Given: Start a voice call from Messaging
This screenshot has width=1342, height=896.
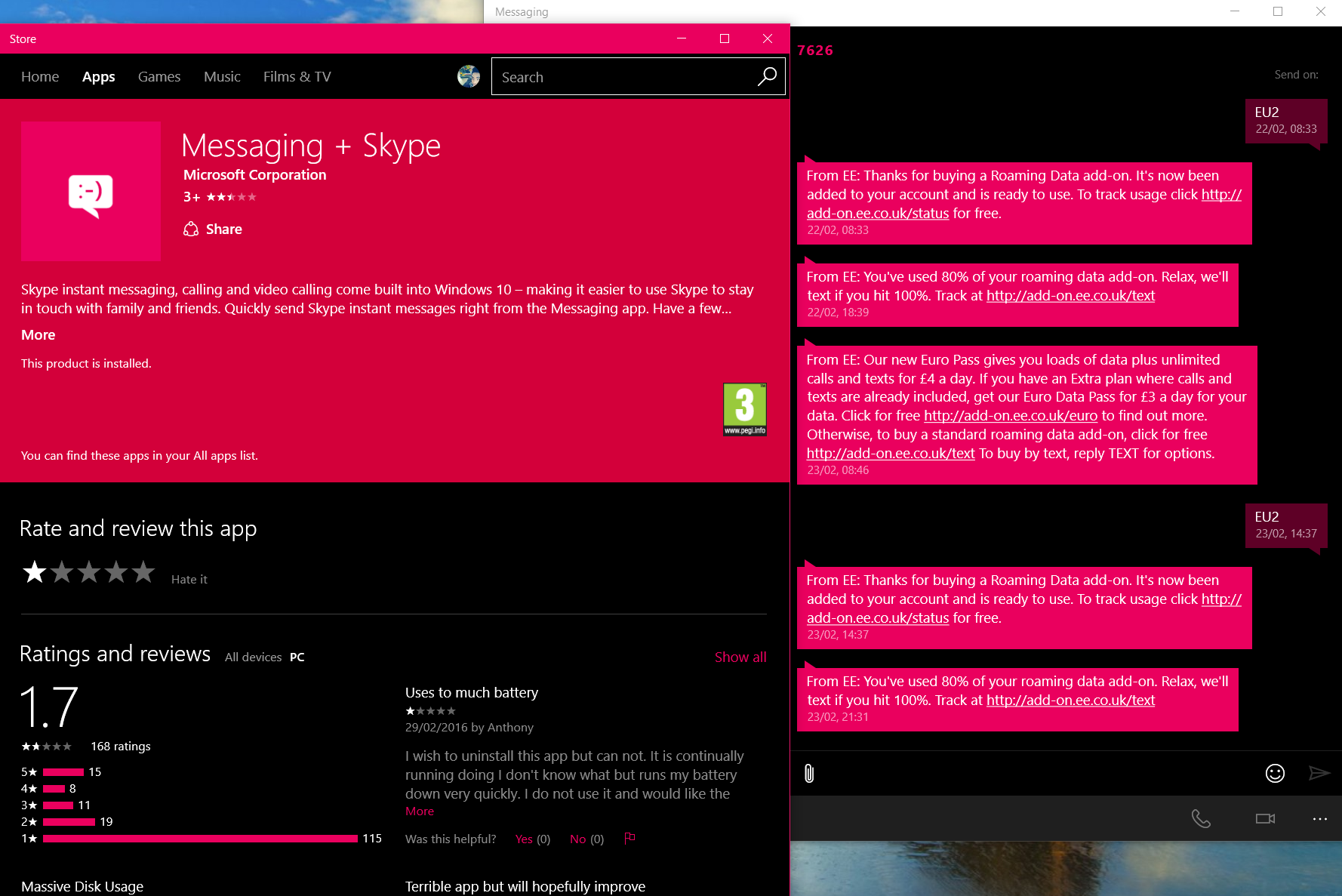Looking at the screenshot, I should coord(1201,818).
